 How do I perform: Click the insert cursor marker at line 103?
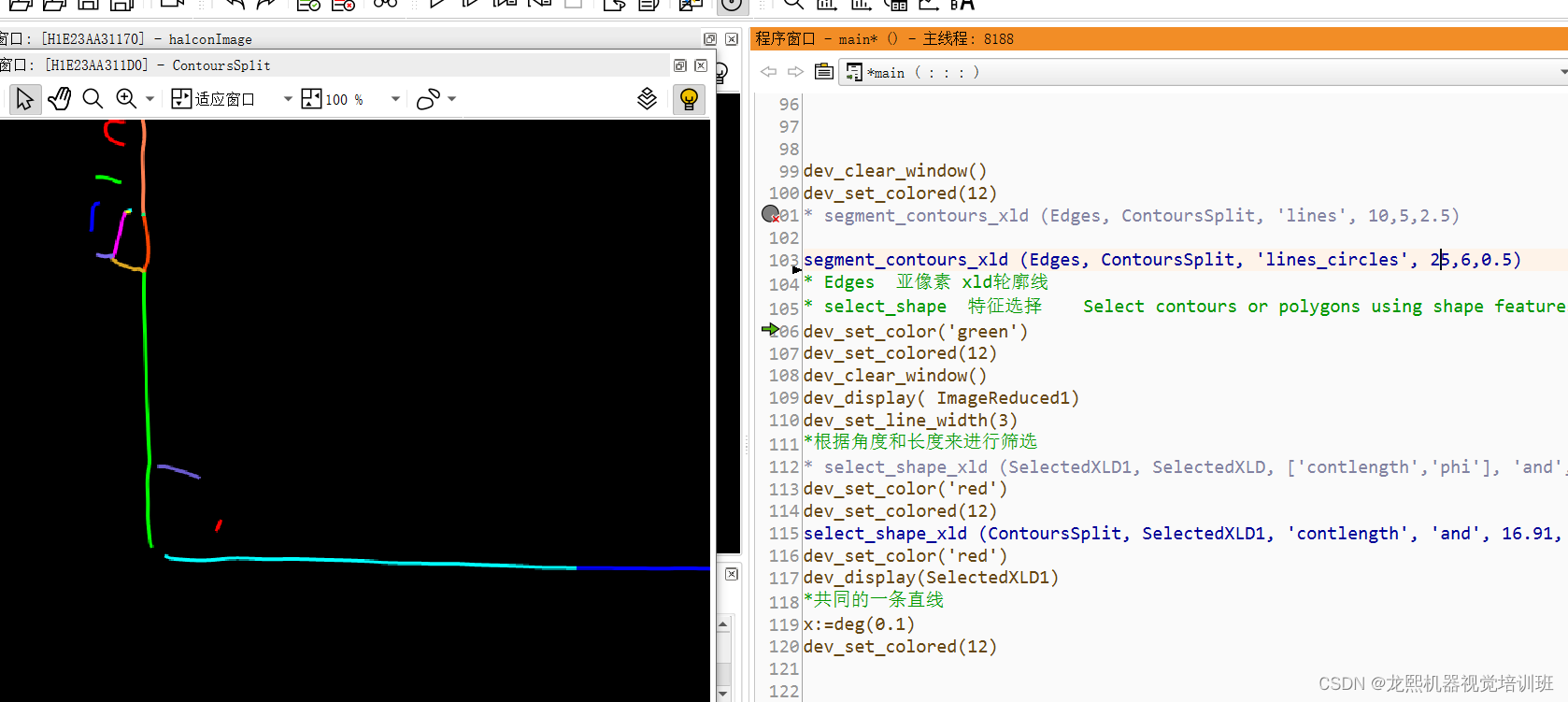pos(797,270)
